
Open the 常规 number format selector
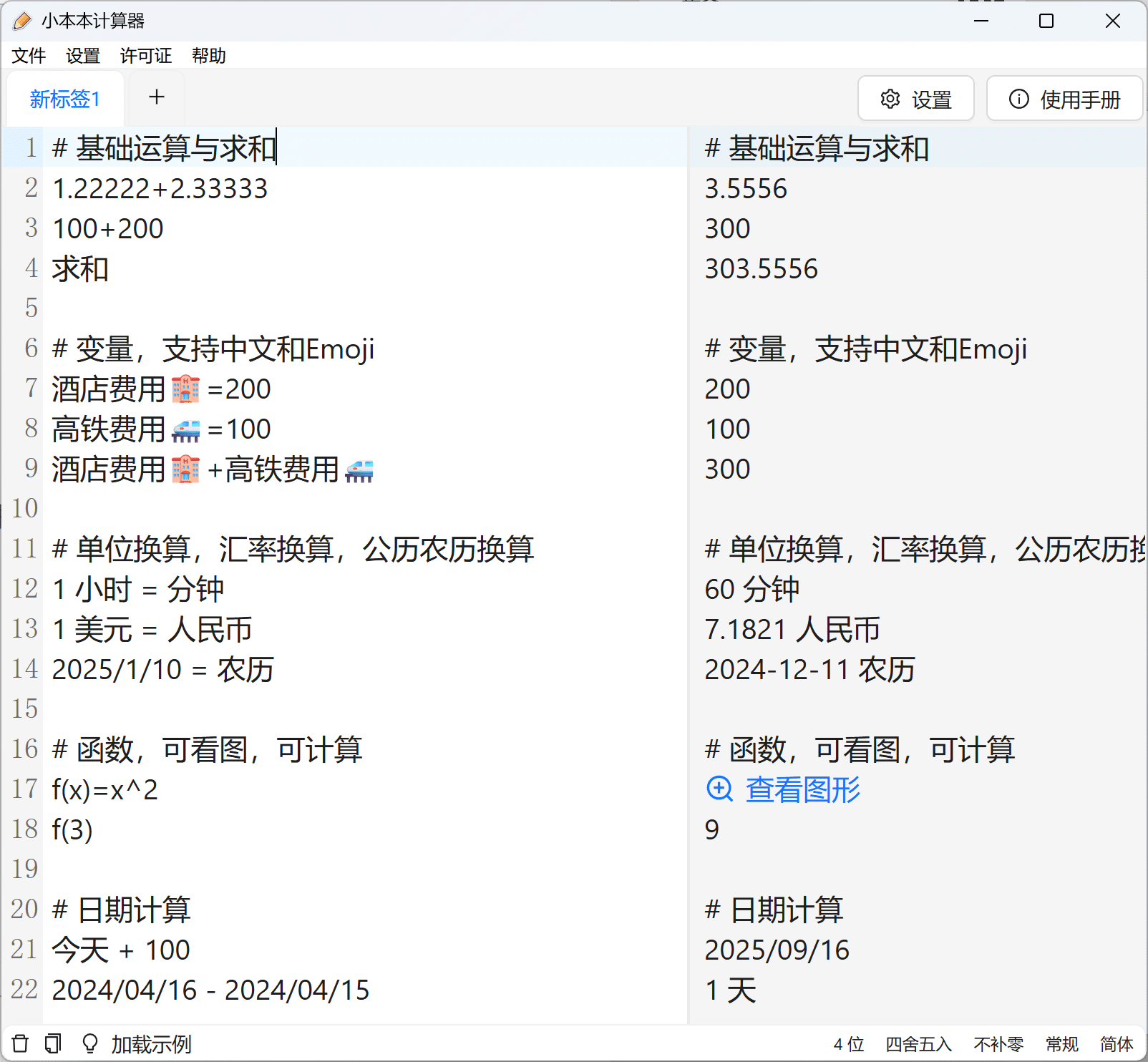[1061, 1044]
